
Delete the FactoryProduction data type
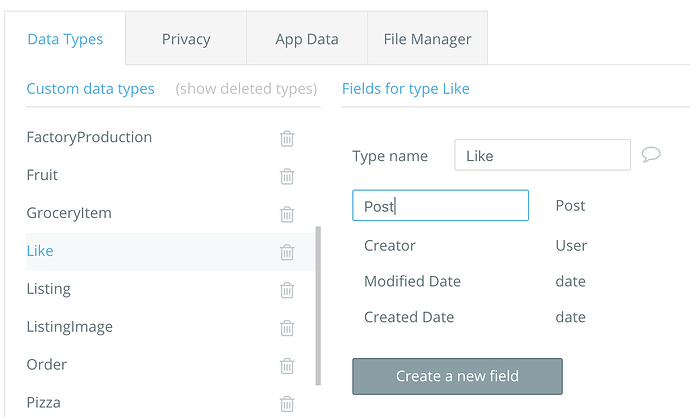pos(287,138)
